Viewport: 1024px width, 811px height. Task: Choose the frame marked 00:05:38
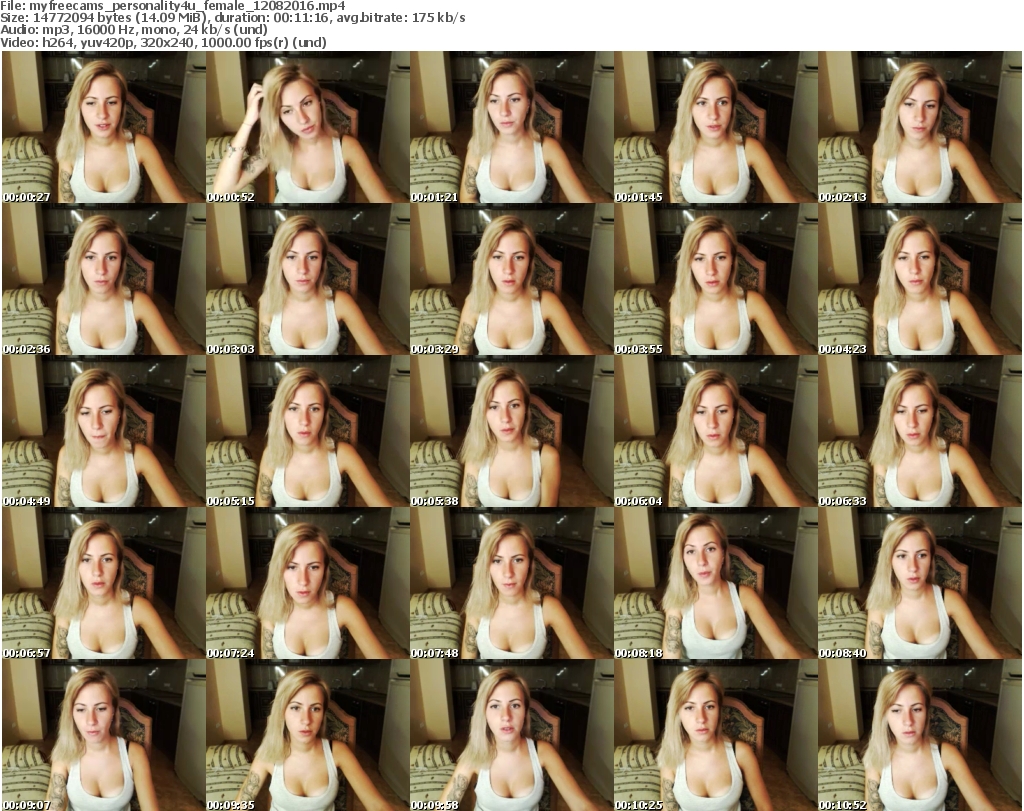511,432
